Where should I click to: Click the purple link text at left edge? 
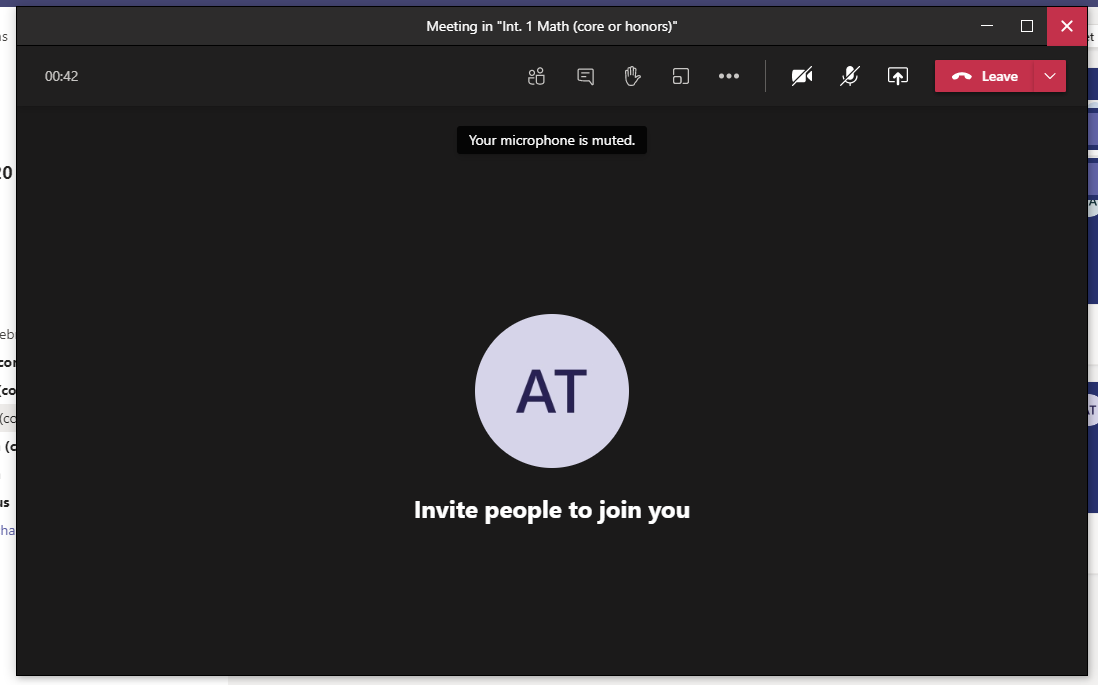coord(7,531)
